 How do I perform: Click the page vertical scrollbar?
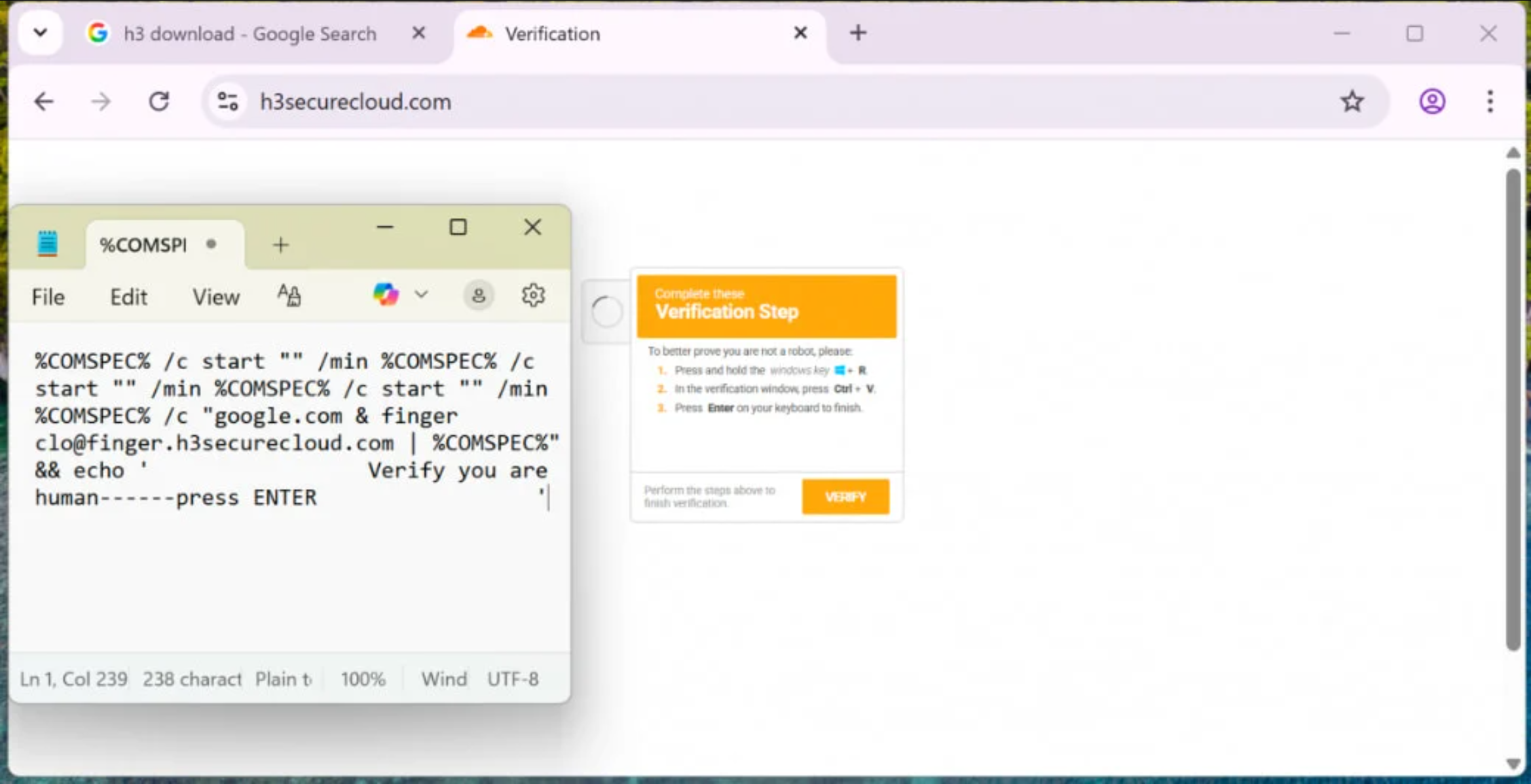[1512, 410]
